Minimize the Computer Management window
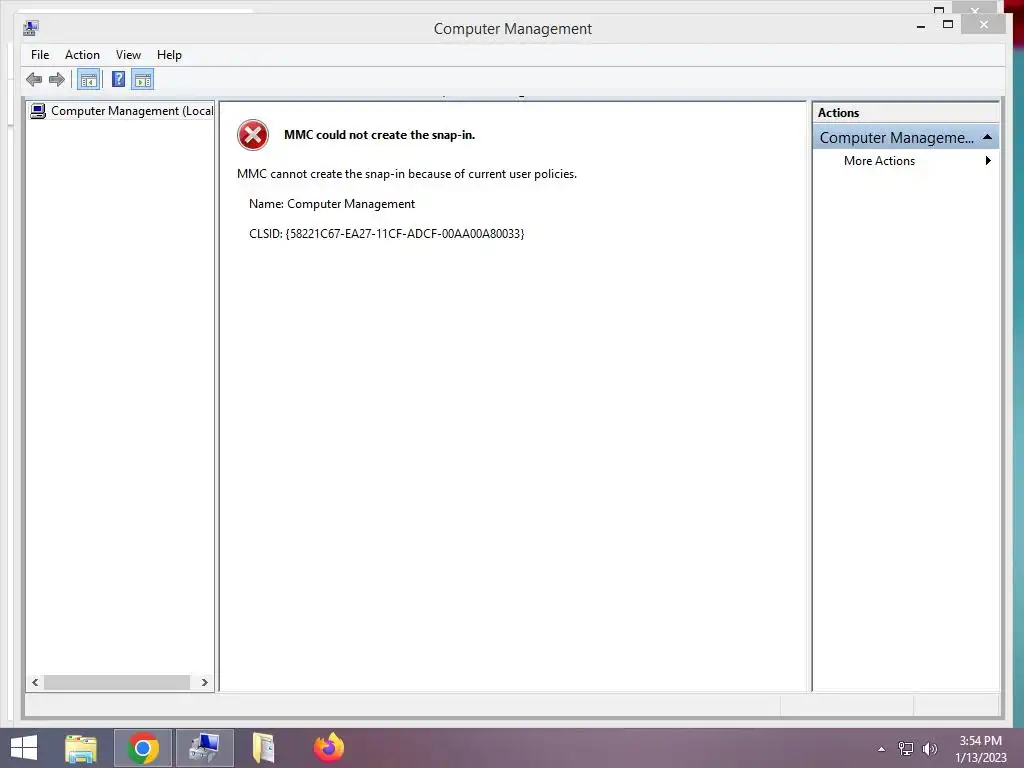This screenshot has height=768, width=1024. coord(921,26)
